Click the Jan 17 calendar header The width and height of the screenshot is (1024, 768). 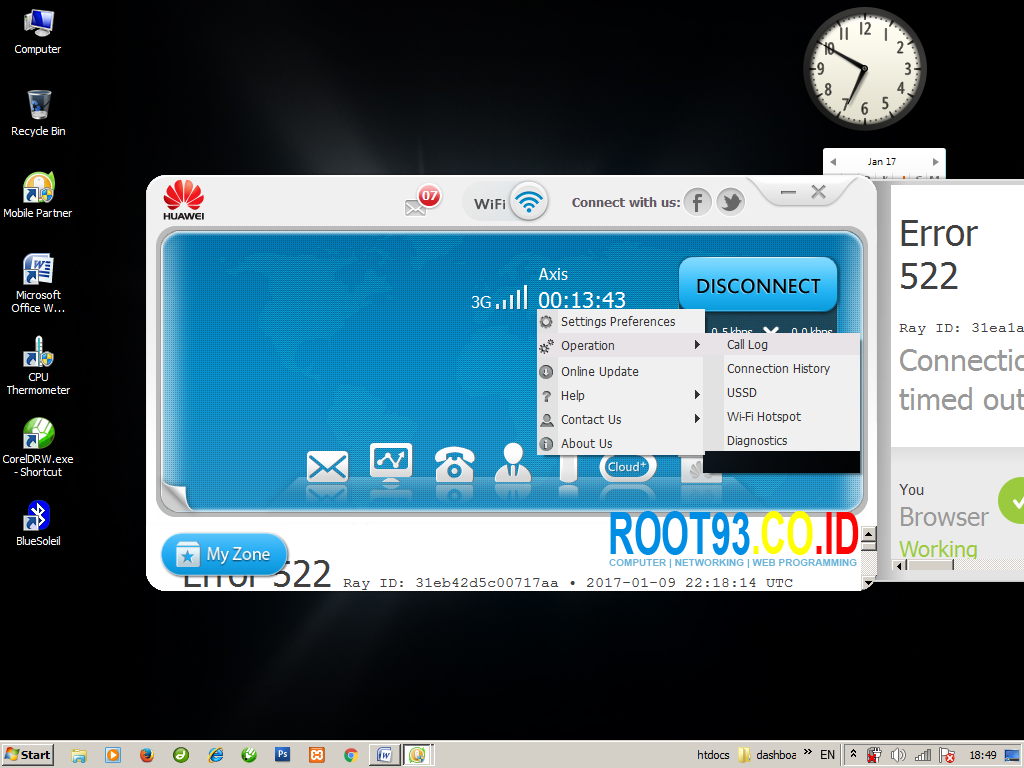(882, 161)
